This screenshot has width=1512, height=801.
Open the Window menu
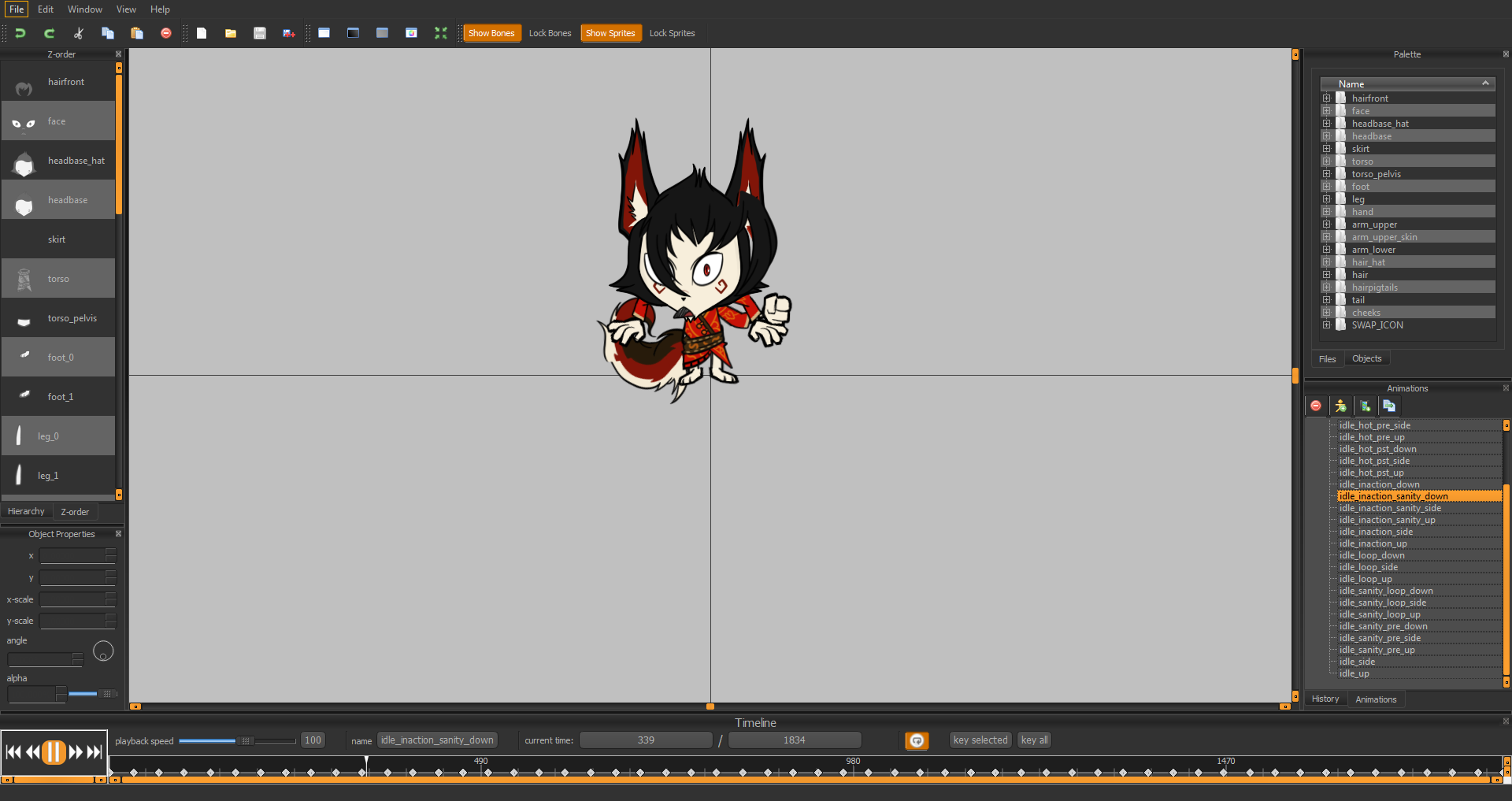click(x=84, y=9)
